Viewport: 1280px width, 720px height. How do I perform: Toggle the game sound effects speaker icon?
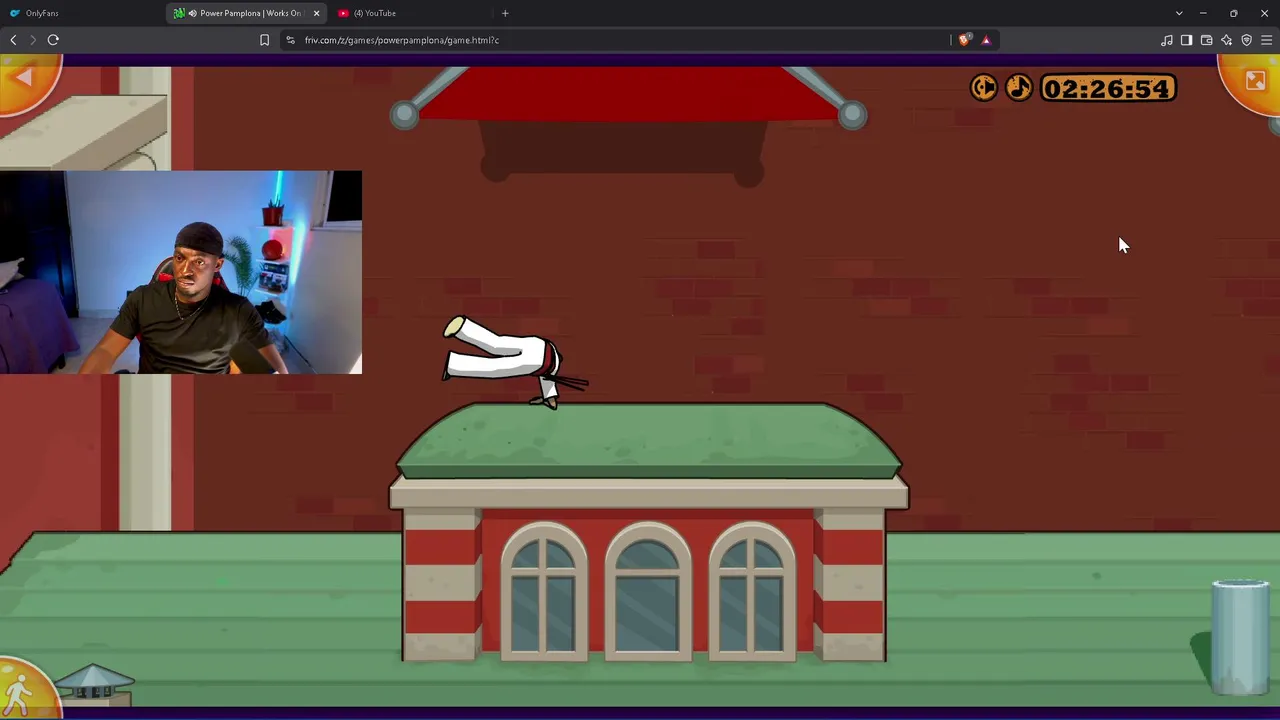click(984, 88)
